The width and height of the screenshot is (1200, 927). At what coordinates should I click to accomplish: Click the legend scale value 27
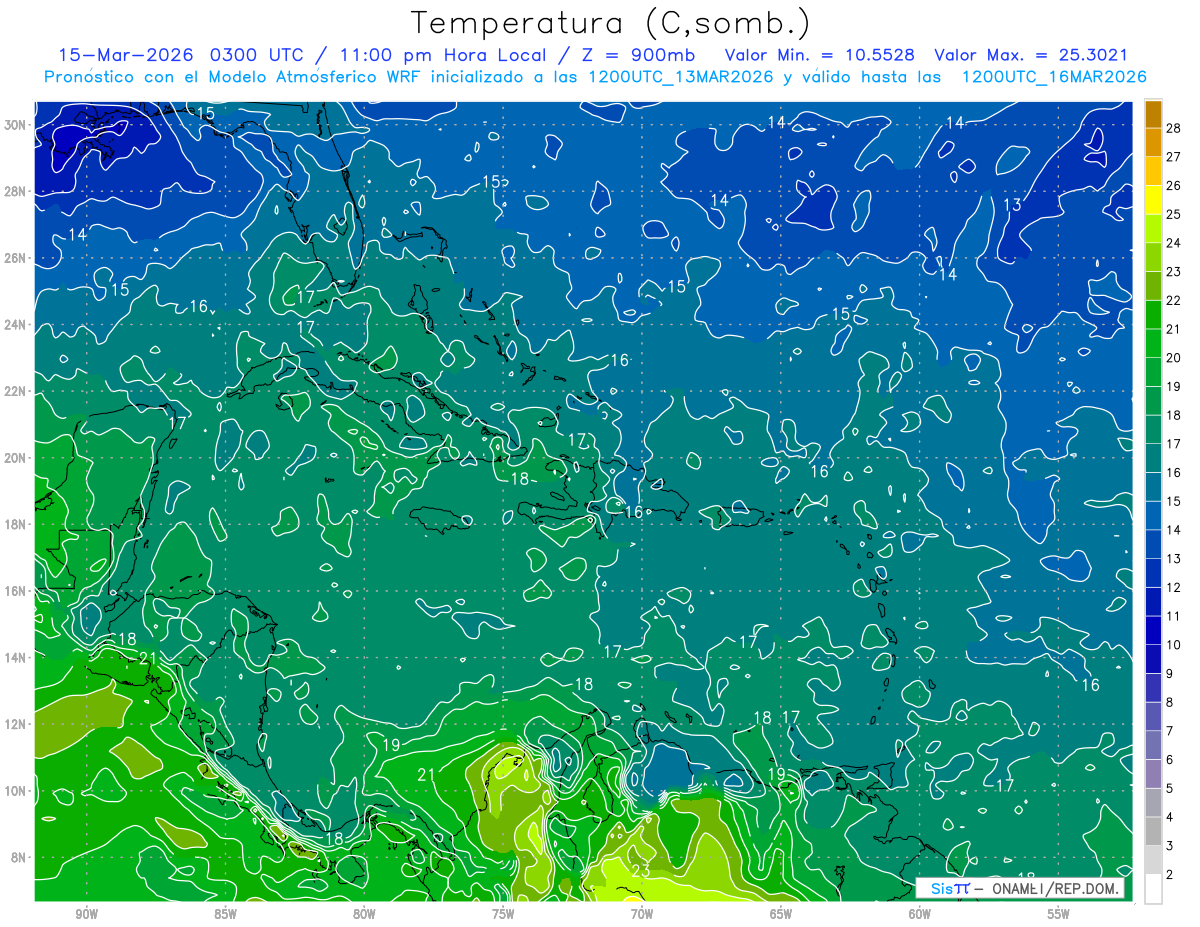pos(1174,157)
